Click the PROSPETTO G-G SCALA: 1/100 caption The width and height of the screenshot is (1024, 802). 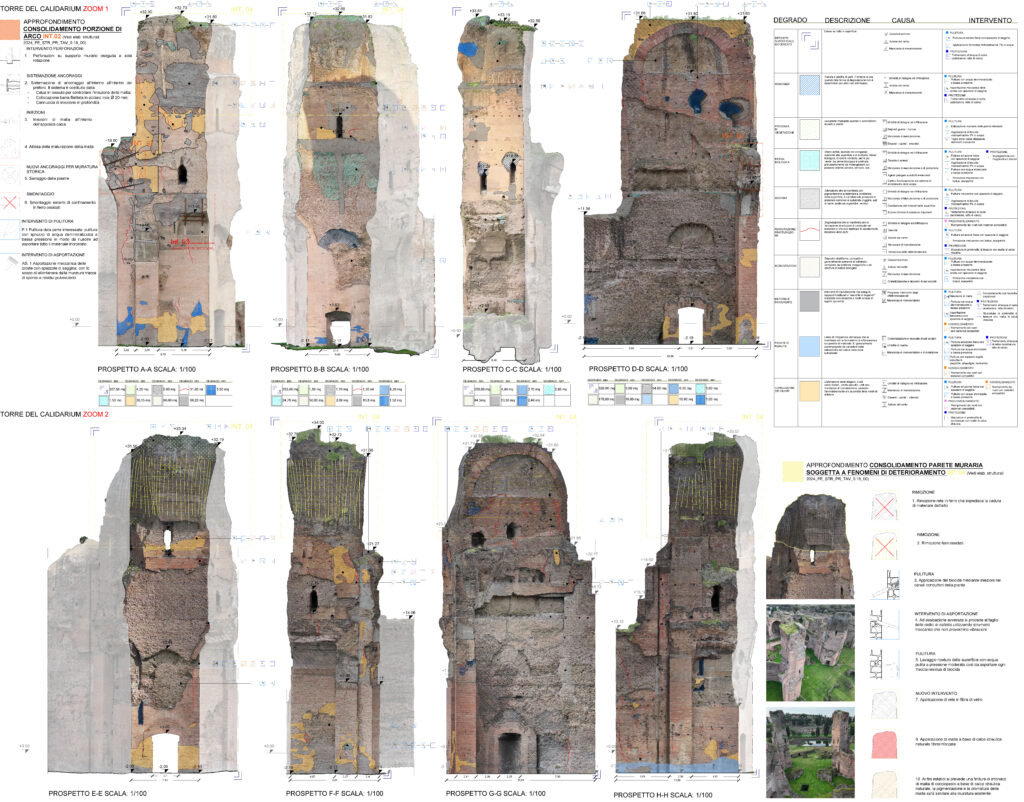pyautogui.click(x=493, y=793)
